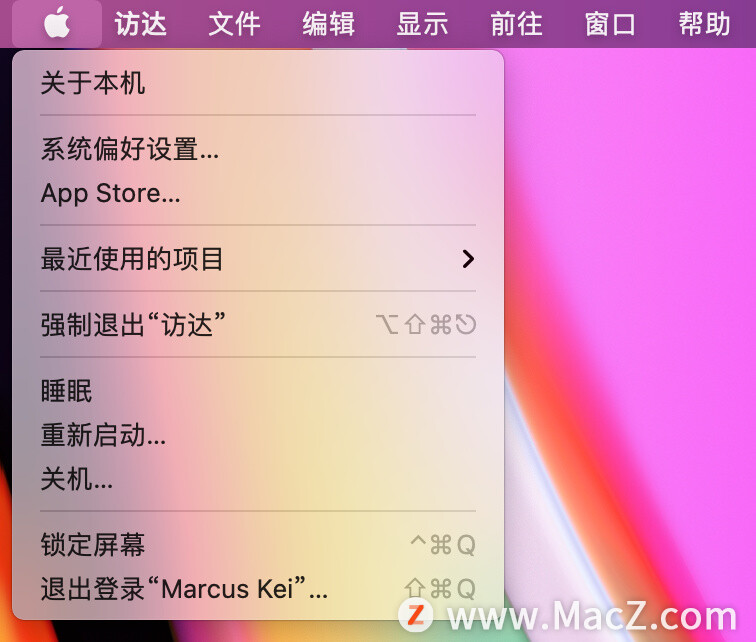The width and height of the screenshot is (756, 642).
Task: Launch App Store… from the Apple menu
Action: (x=258, y=193)
